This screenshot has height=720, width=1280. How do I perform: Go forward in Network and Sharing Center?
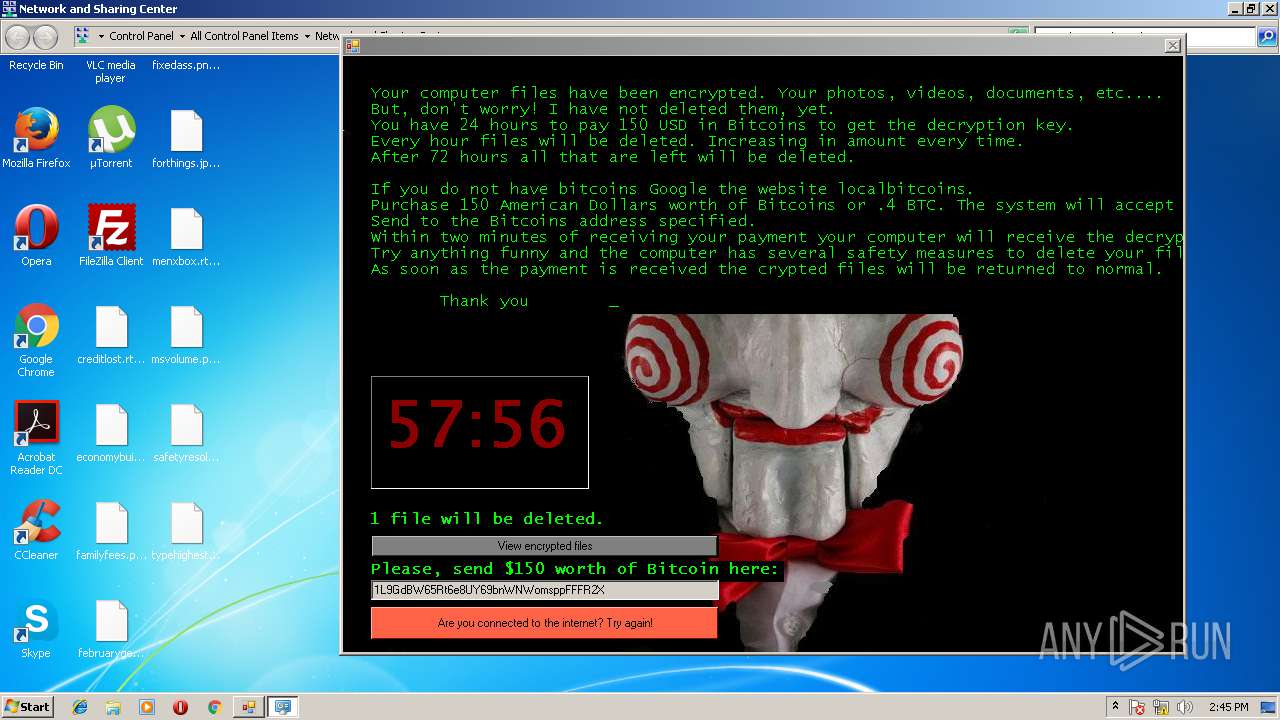[45, 37]
